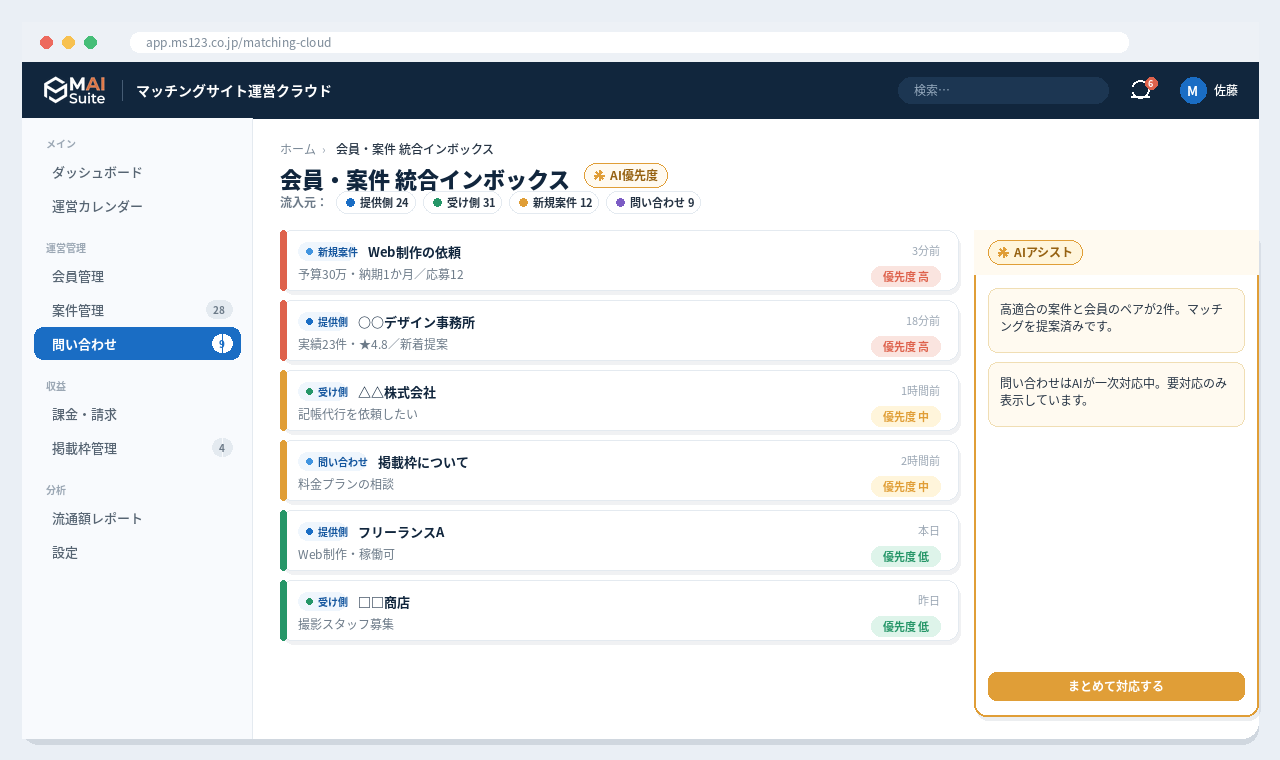
Task: Click the マッチングサイト運営クラウド title
Action: pyautogui.click(x=233, y=91)
